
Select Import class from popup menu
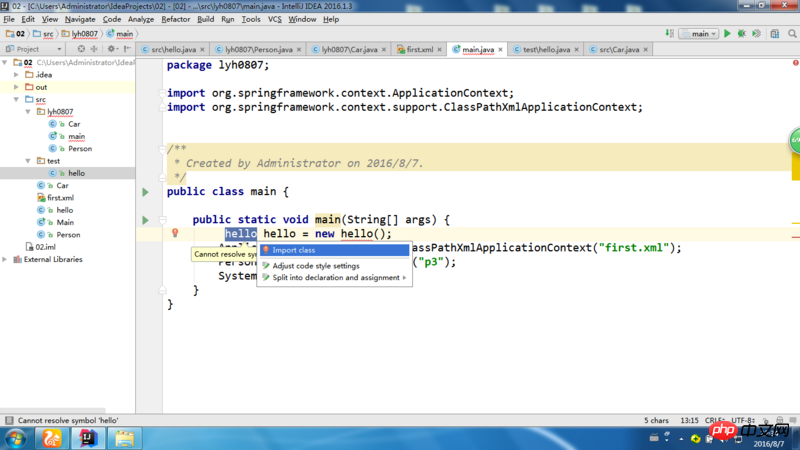coord(294,250)
